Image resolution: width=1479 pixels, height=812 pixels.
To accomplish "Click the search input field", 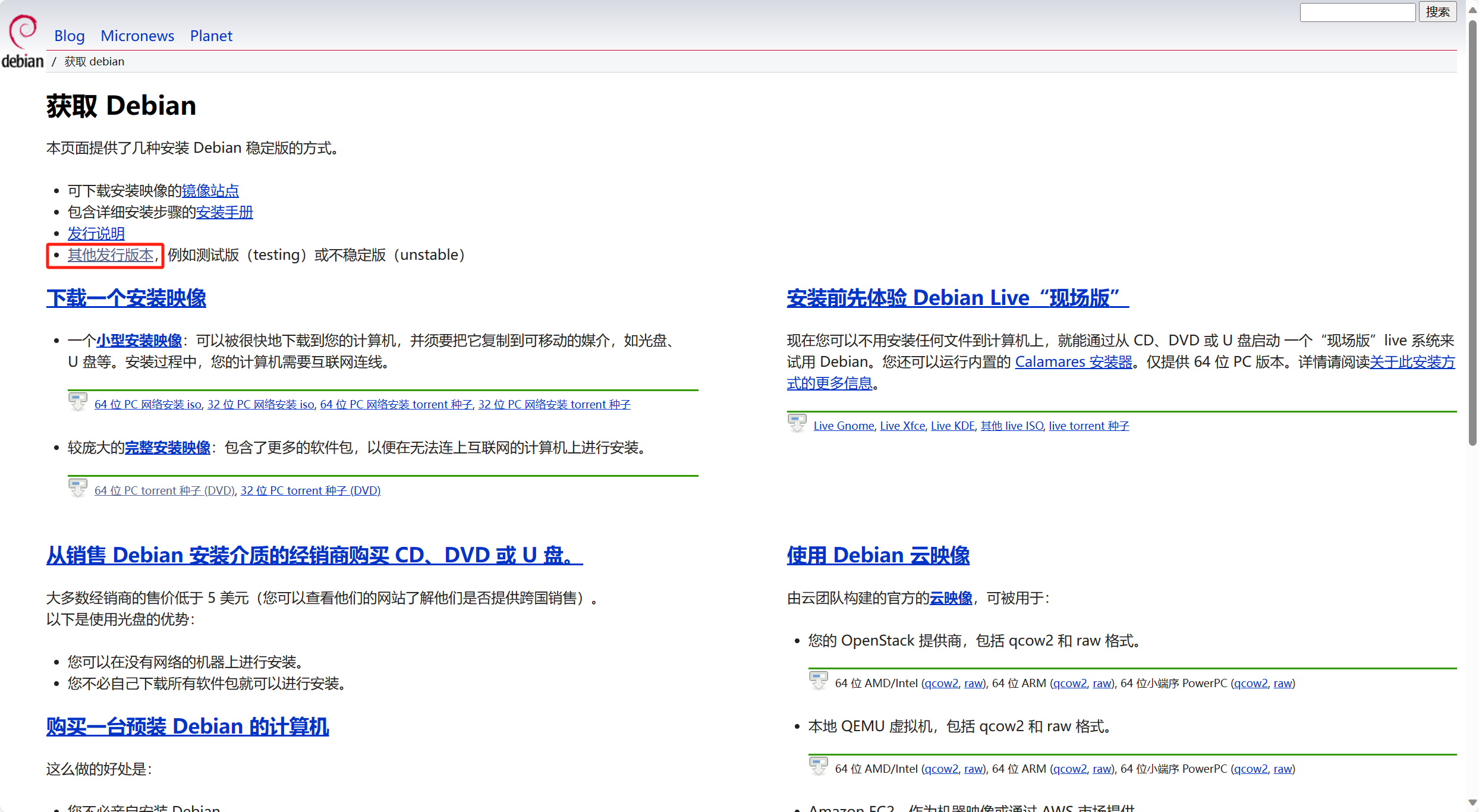I will pyautogui.click(x=1357, y=12).
